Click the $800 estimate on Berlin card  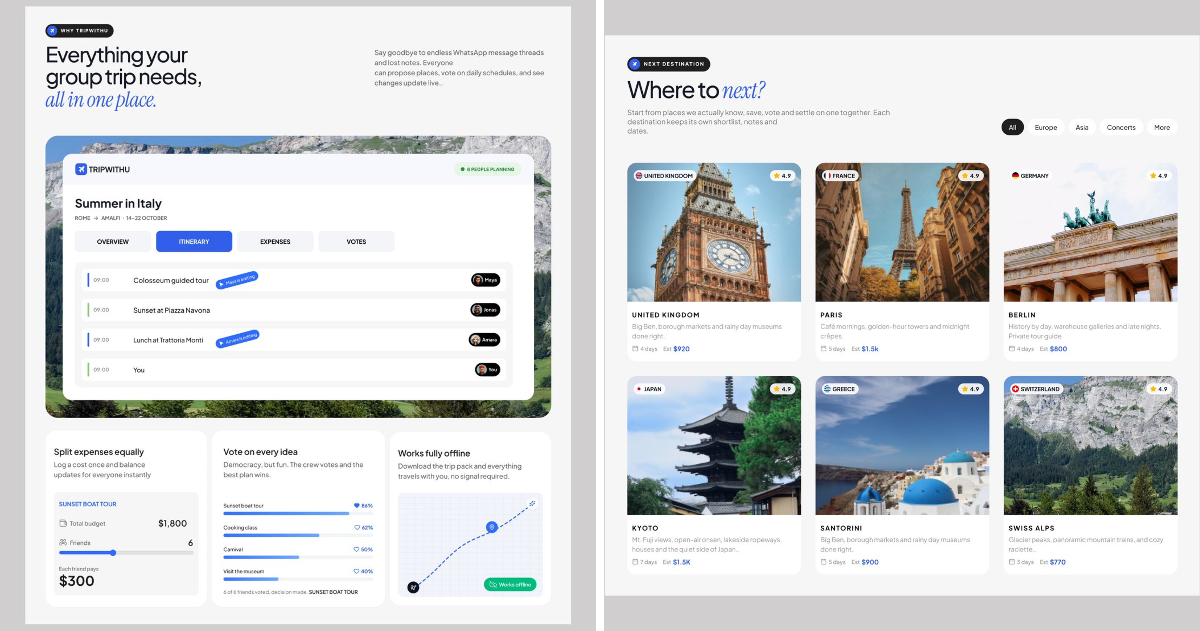coord(1058,349)
